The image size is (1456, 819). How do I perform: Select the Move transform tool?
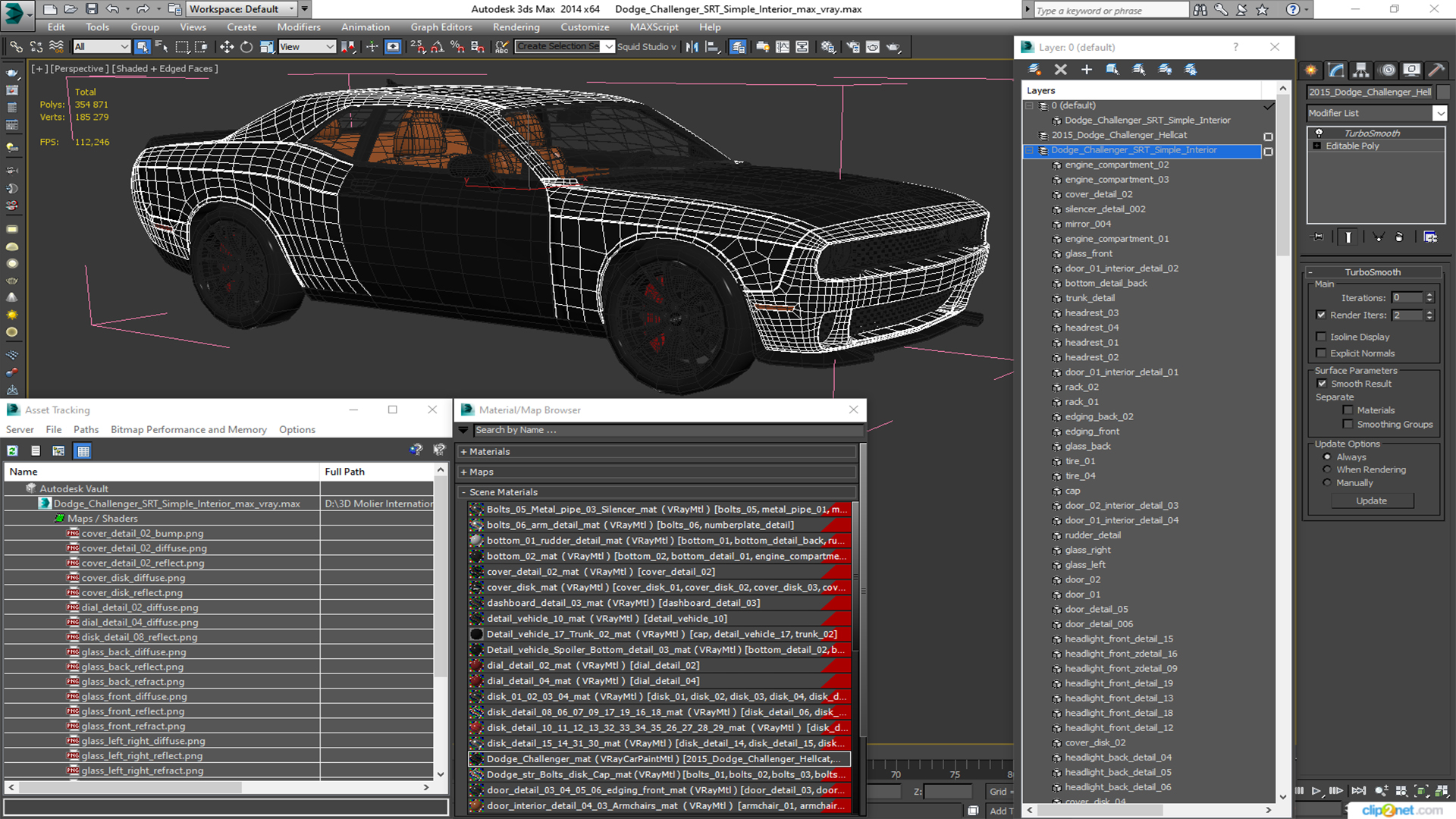[x=226, y=47]
